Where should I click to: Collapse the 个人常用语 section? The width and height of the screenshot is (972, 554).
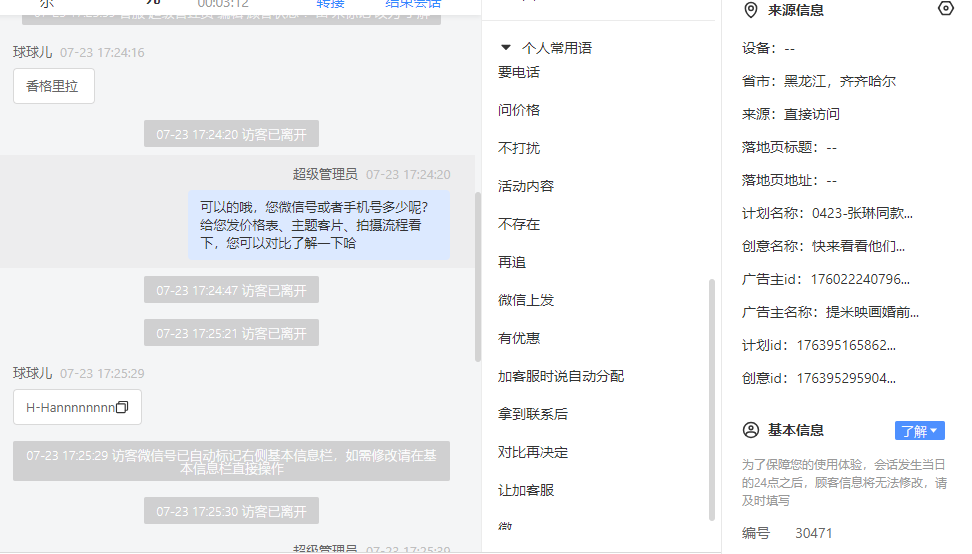(x=506, y=47)
